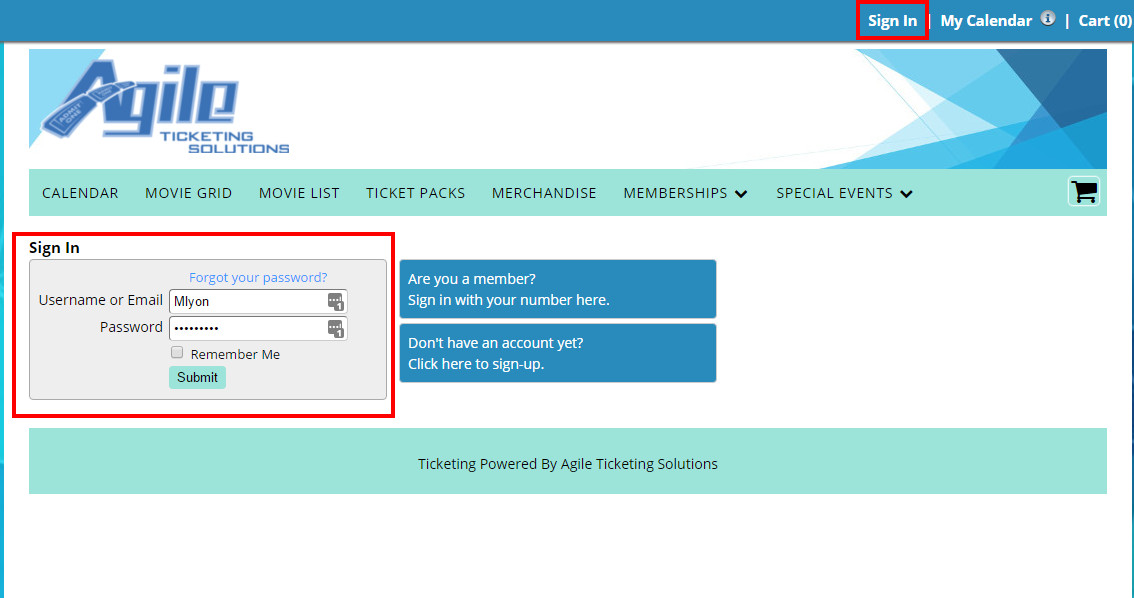Select Ticket Packs in navigation

tap(415, 193)
